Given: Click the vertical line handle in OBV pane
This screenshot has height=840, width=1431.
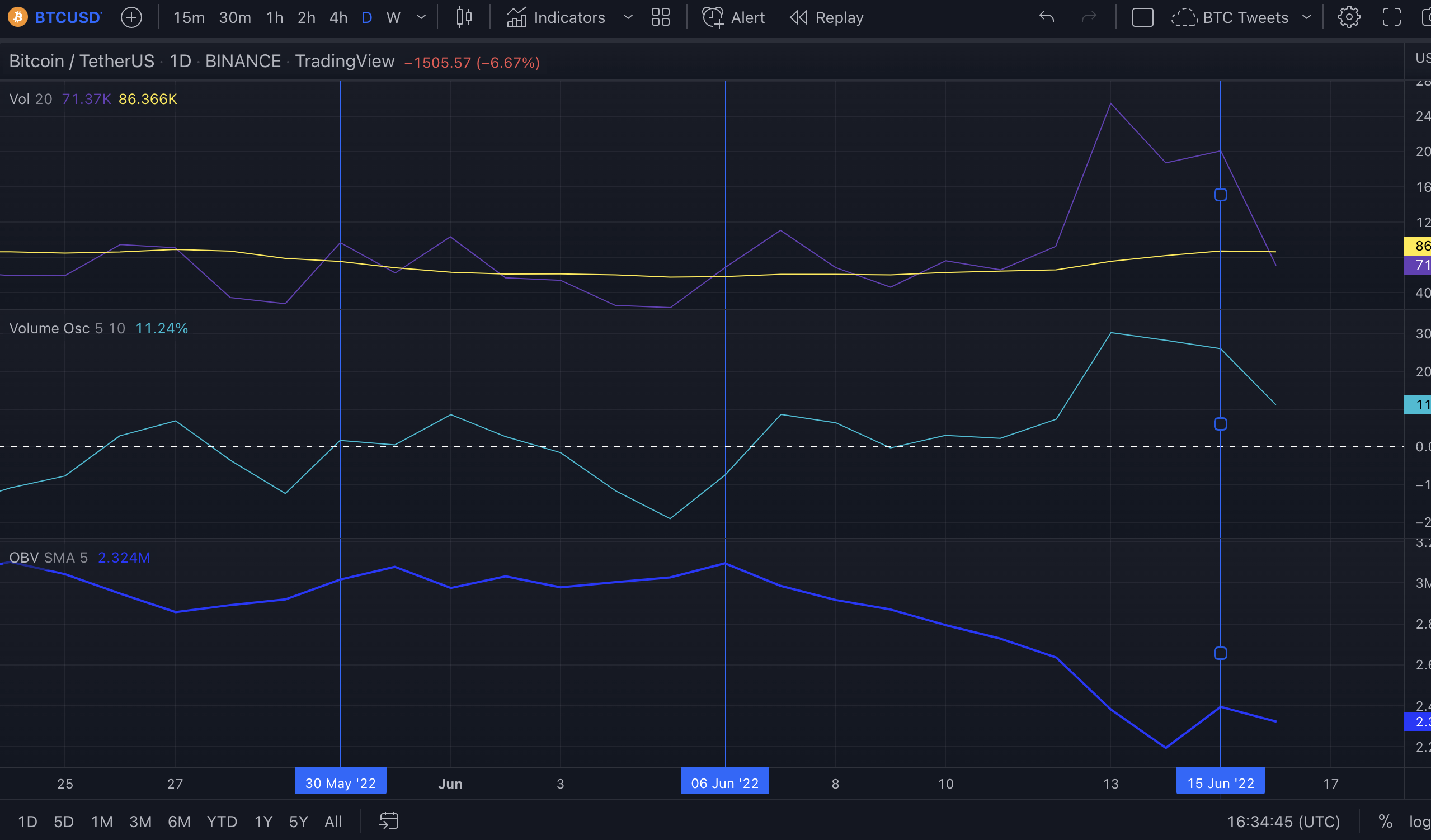Looking at the screenshot, I should pos(1220,654).
